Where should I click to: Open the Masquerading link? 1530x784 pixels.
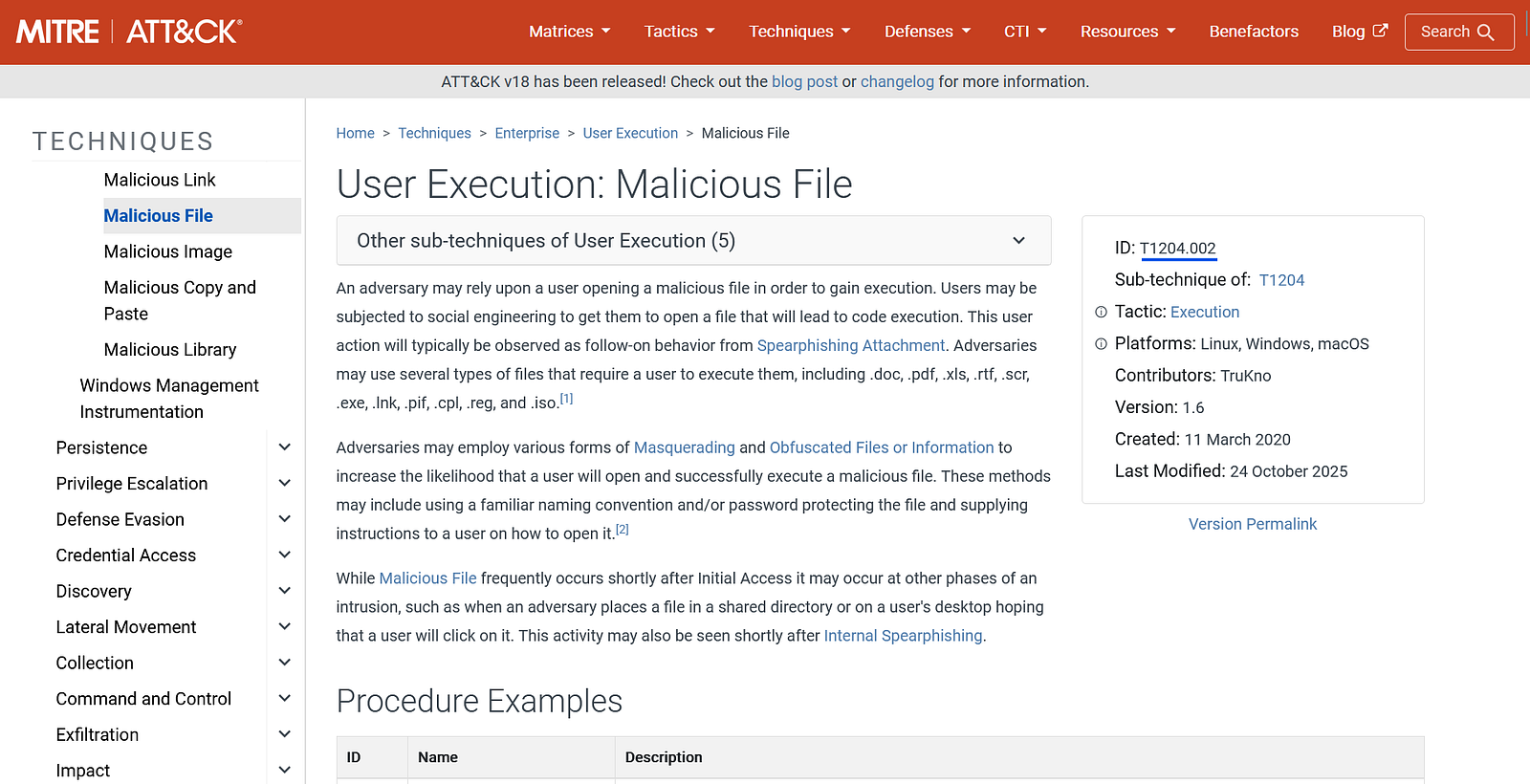point(685,447)
